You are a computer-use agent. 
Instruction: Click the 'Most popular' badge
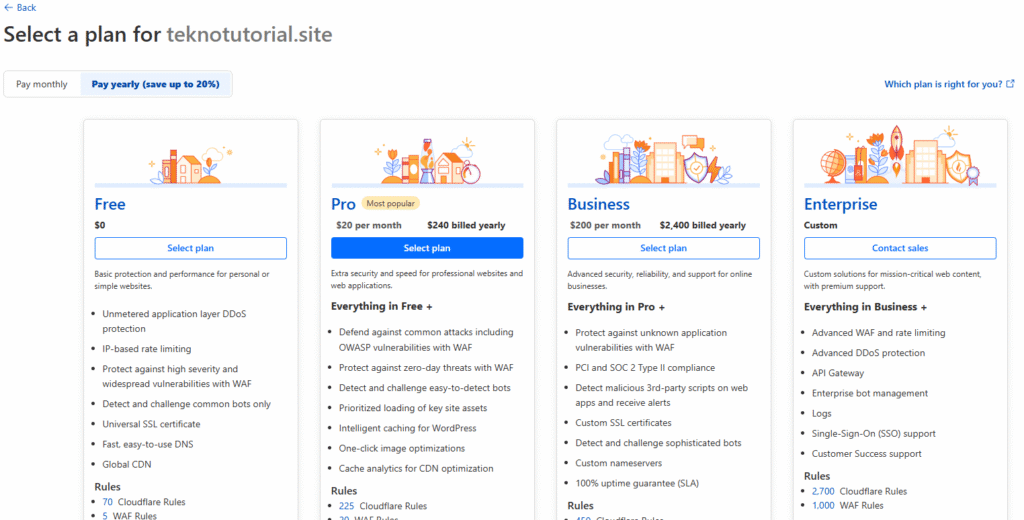tap(391, 204)
